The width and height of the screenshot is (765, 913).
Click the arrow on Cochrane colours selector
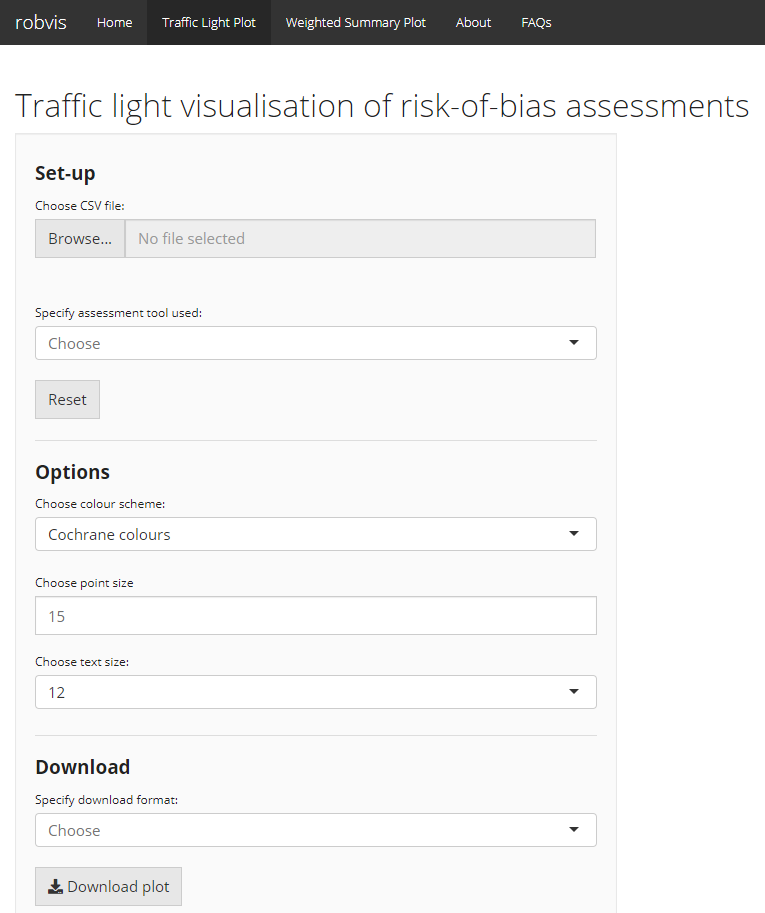pos(574,534)
